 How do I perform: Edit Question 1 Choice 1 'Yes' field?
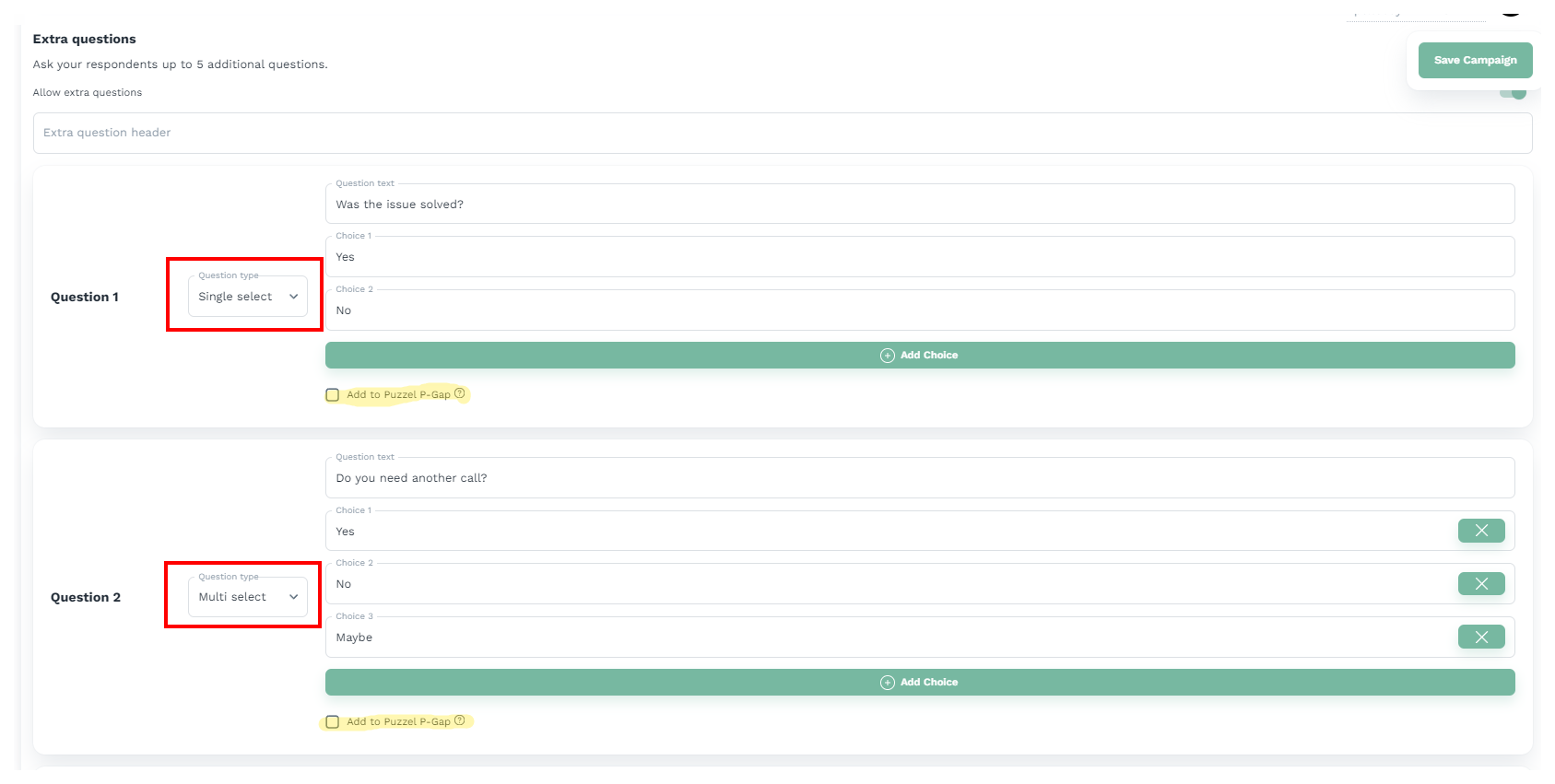coord(919,257)
